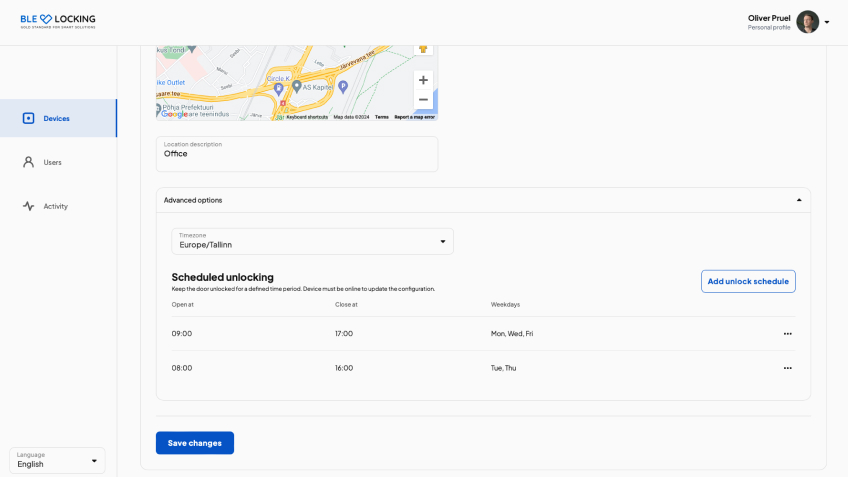
Task: Open the Language selector
Action: [x=57, y=460]
